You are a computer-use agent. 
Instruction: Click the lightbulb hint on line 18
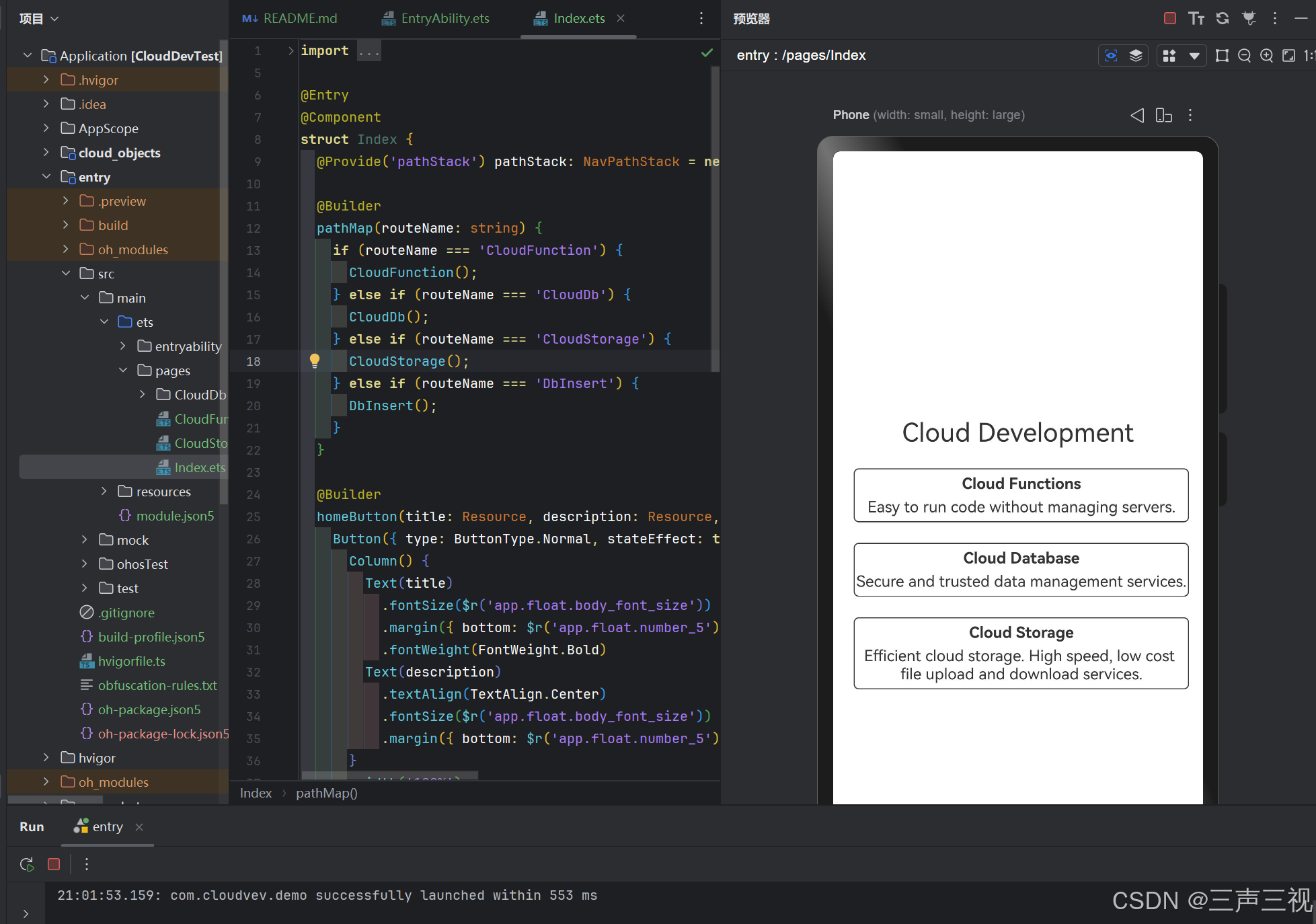(x=314, y=361)
